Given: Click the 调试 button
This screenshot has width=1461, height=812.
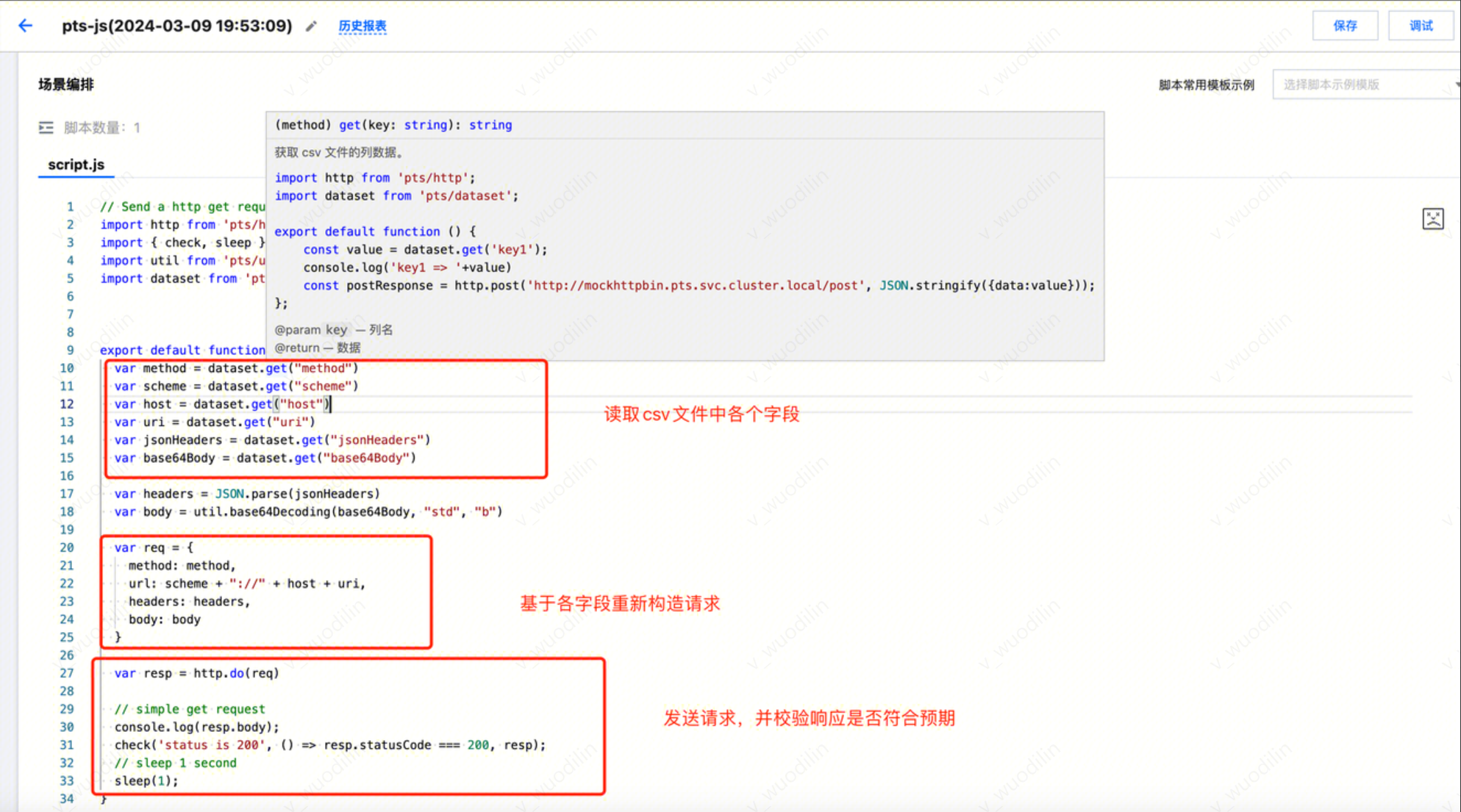Looking at the screenshot, I should 1421,26.
